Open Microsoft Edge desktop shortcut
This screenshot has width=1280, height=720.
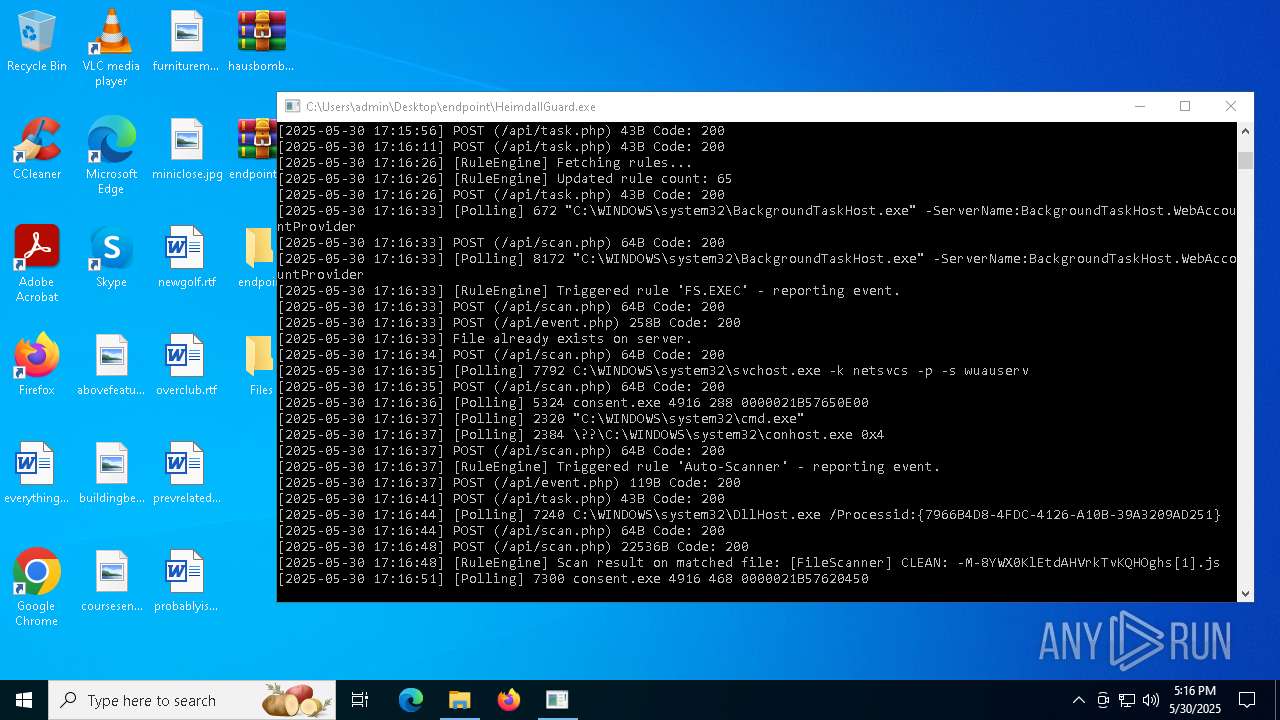pos(111,156)
